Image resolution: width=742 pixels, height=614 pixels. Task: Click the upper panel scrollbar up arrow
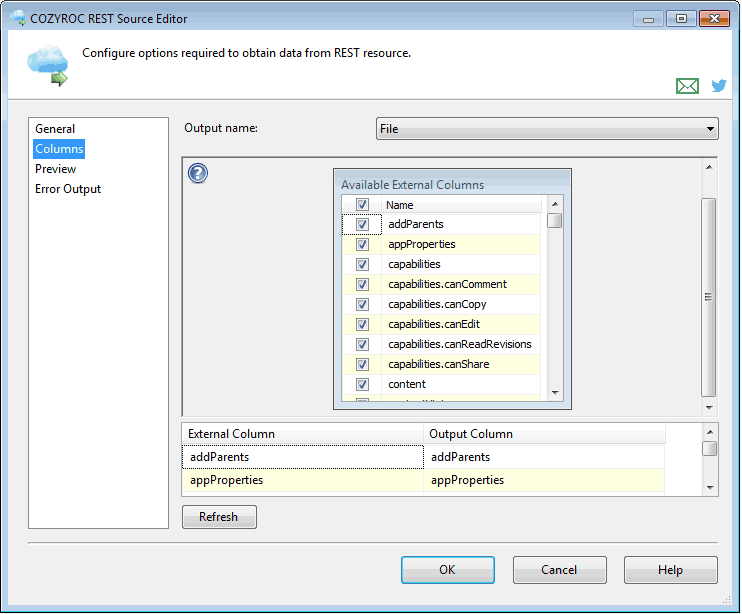click(709, 167)
